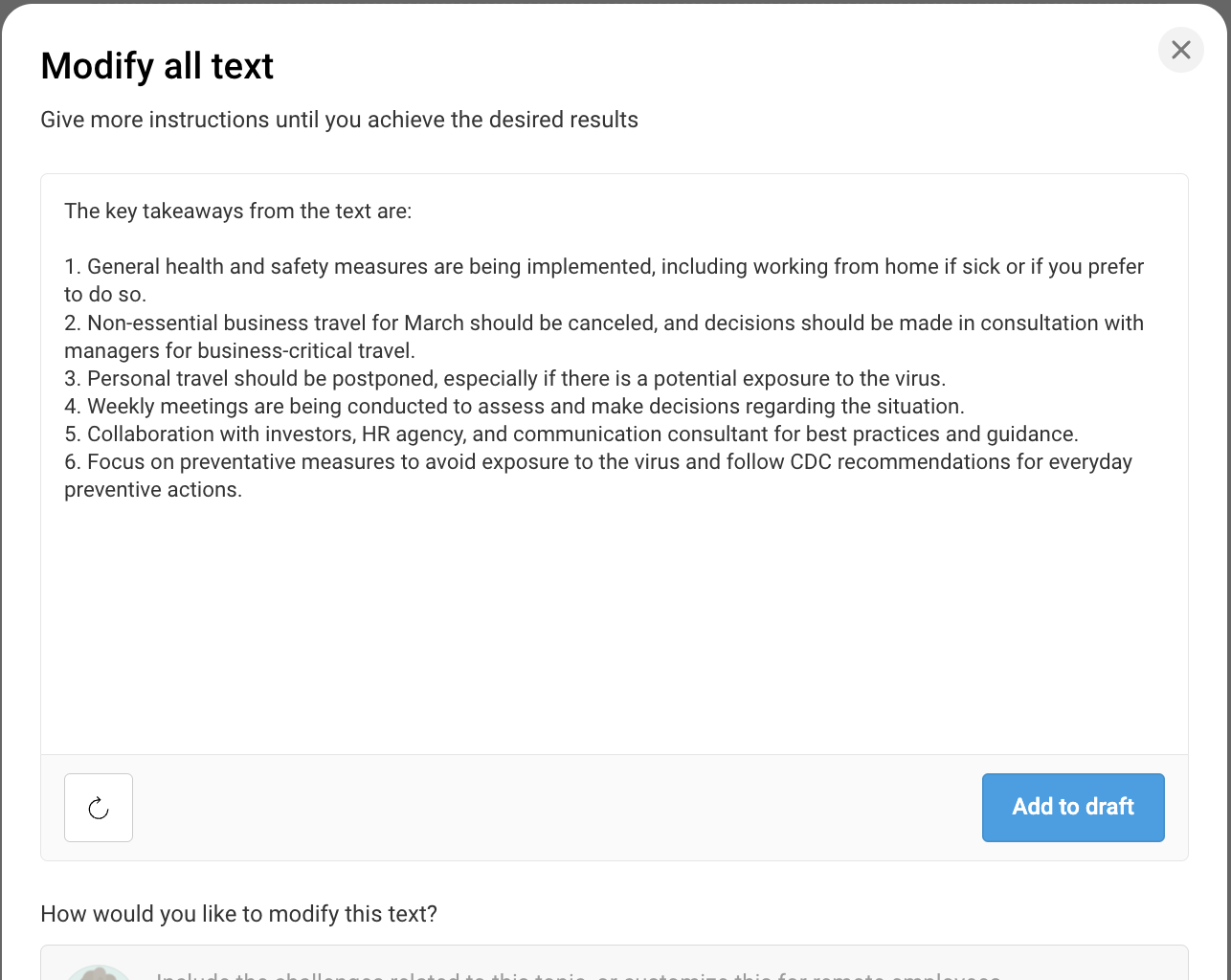This screenshot has width=1231, height=980.
Task: Click takeaway 5 about collaboration with investors
Action: click(x=571, y=434)
